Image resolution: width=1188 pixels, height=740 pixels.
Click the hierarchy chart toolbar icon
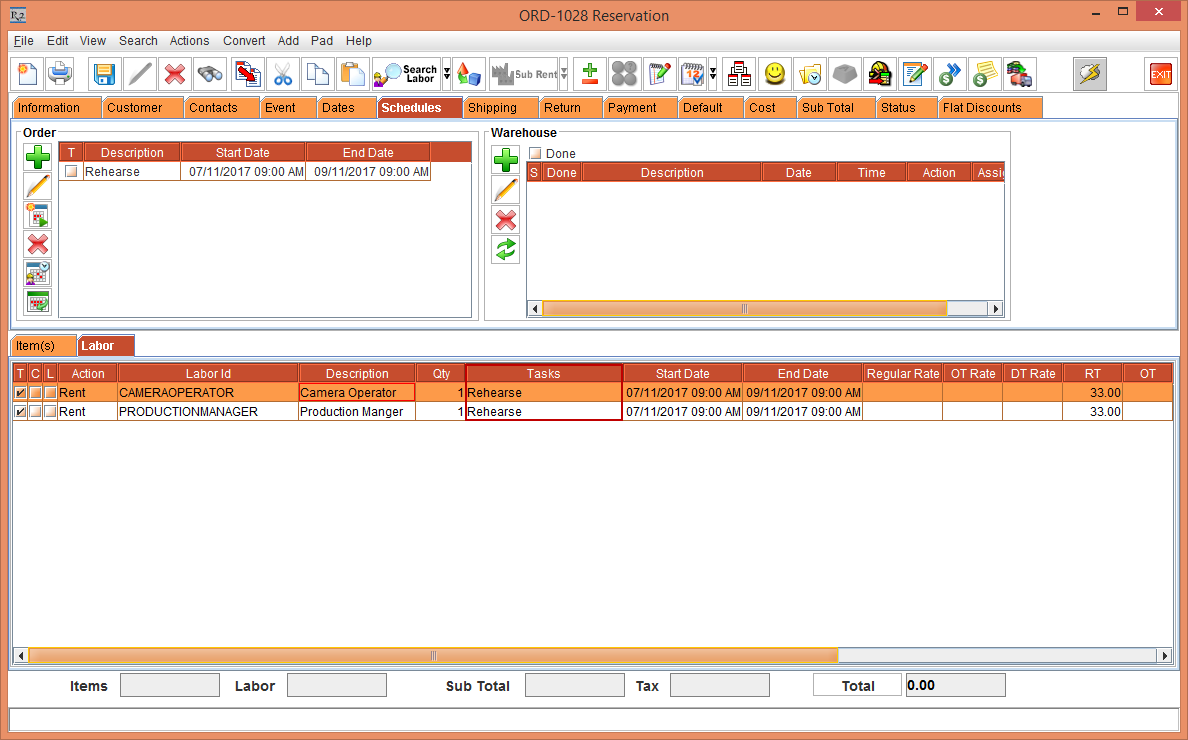coord(739,74)
